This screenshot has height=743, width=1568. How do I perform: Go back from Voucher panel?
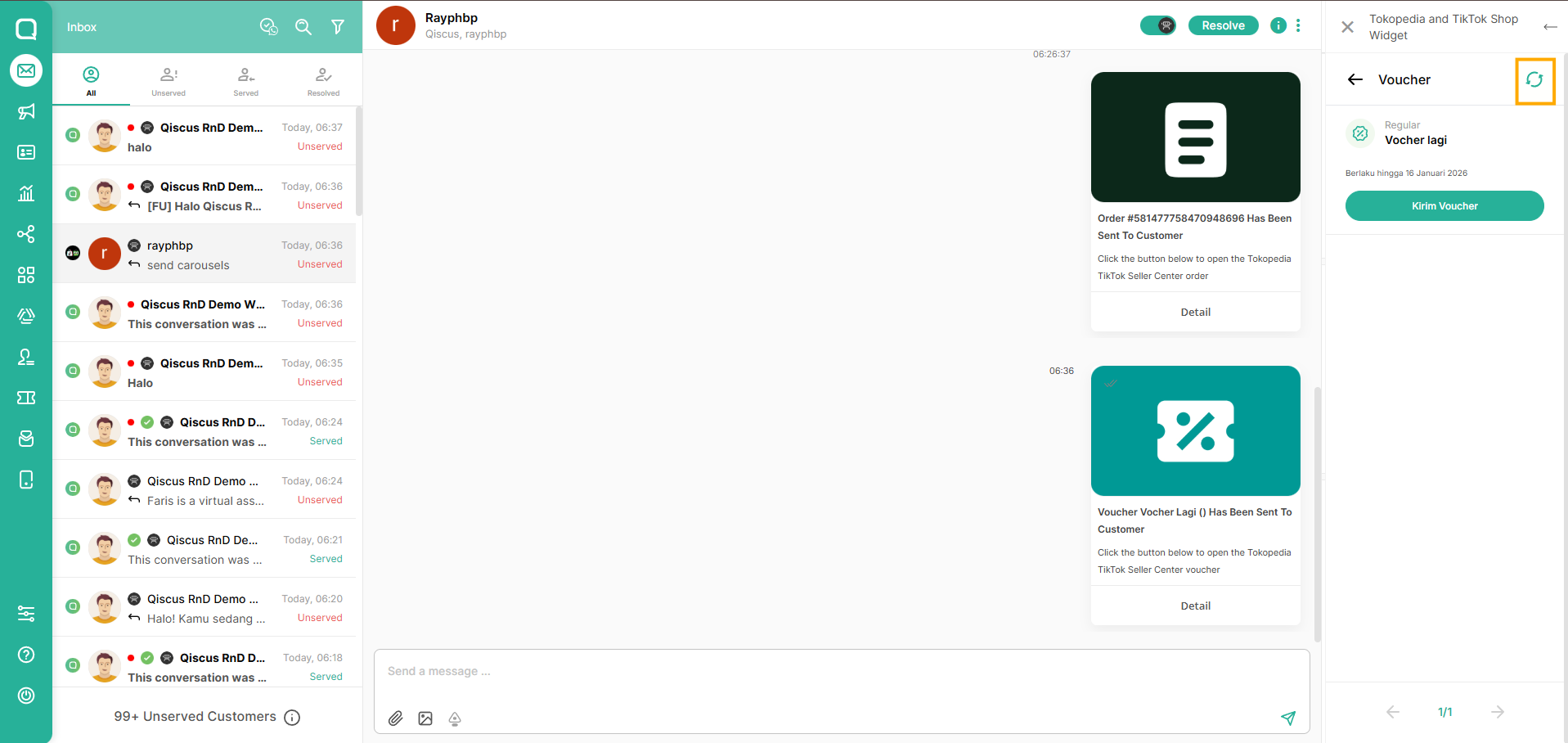tap(1355, 79)
